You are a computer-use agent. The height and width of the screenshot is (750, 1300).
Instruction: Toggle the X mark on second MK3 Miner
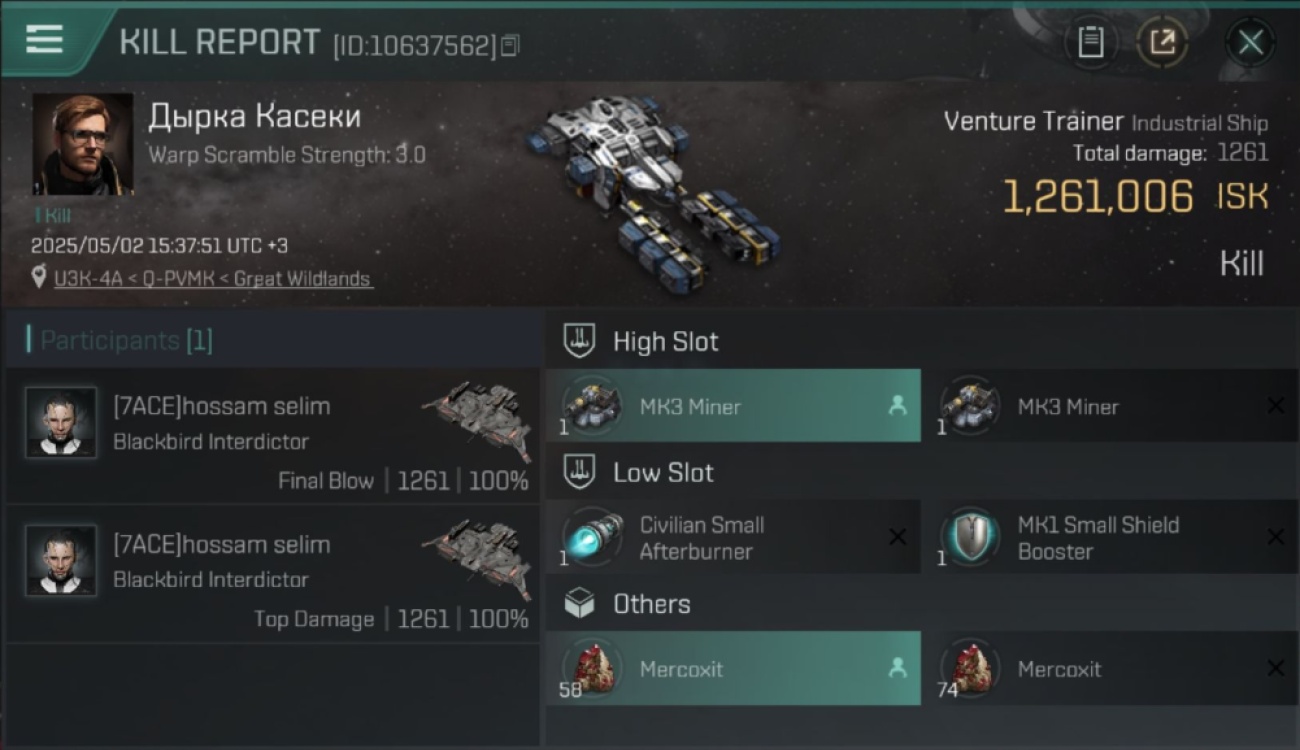click(1275, 406)
